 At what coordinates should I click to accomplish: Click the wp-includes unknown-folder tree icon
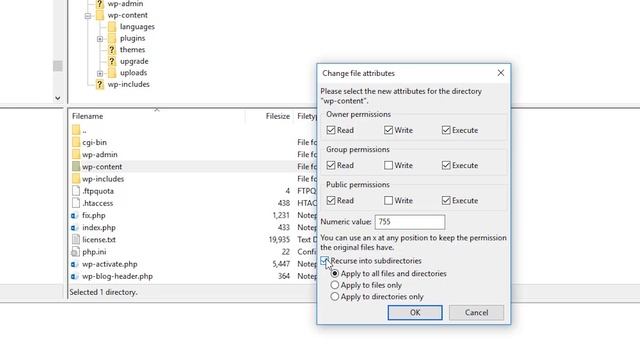click(100, 84)
